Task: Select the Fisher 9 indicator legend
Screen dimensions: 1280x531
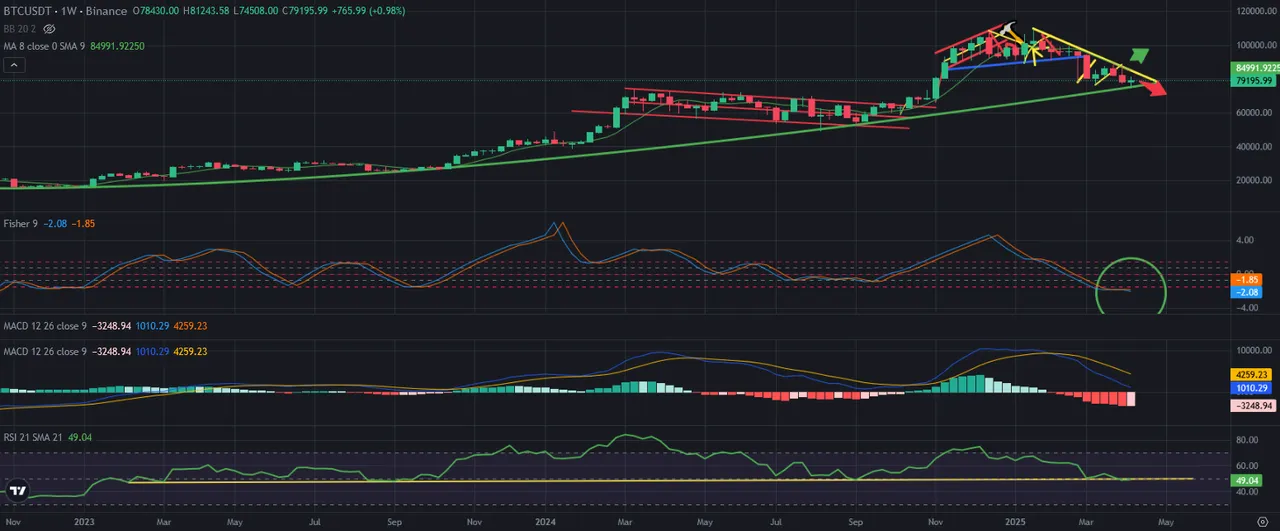Action: 20,223
